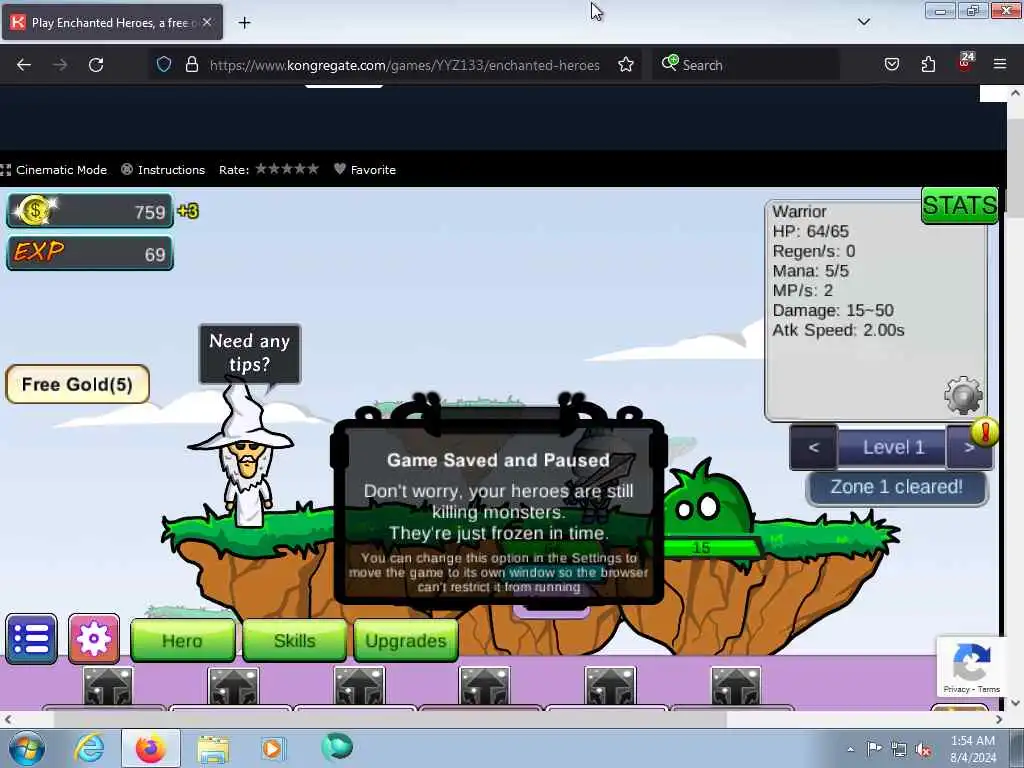Open media player taskbar icon
This screenshot has height=768, width=1024.
pos(273,748)
